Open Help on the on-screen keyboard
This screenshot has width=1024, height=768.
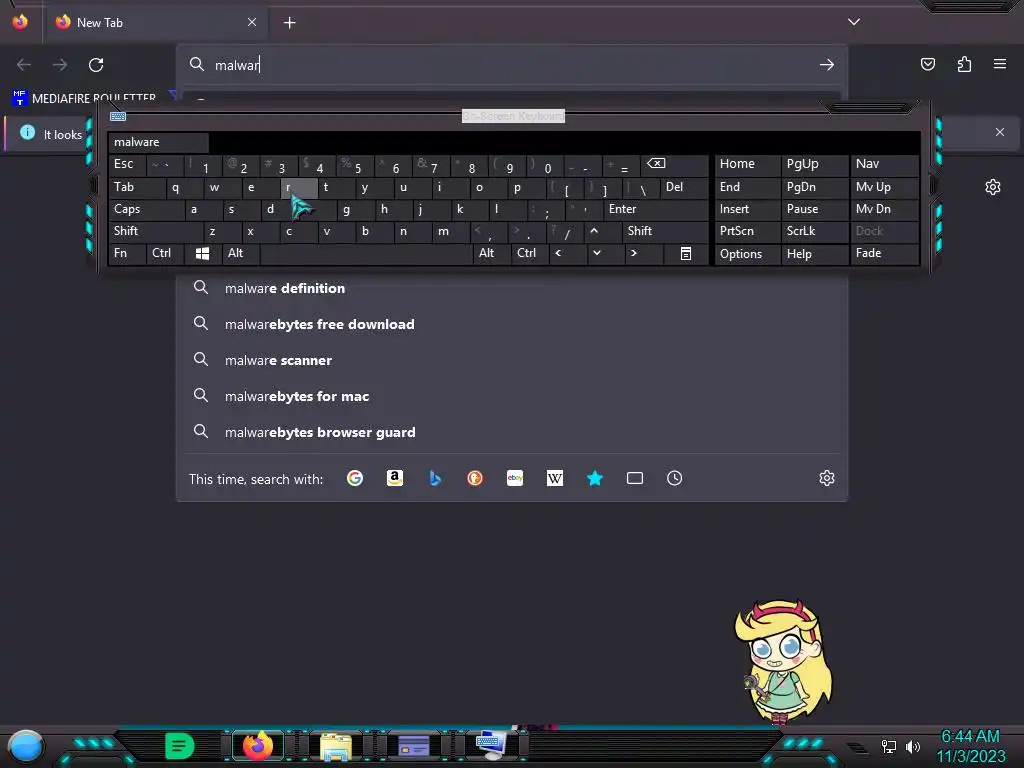point(814,253)
